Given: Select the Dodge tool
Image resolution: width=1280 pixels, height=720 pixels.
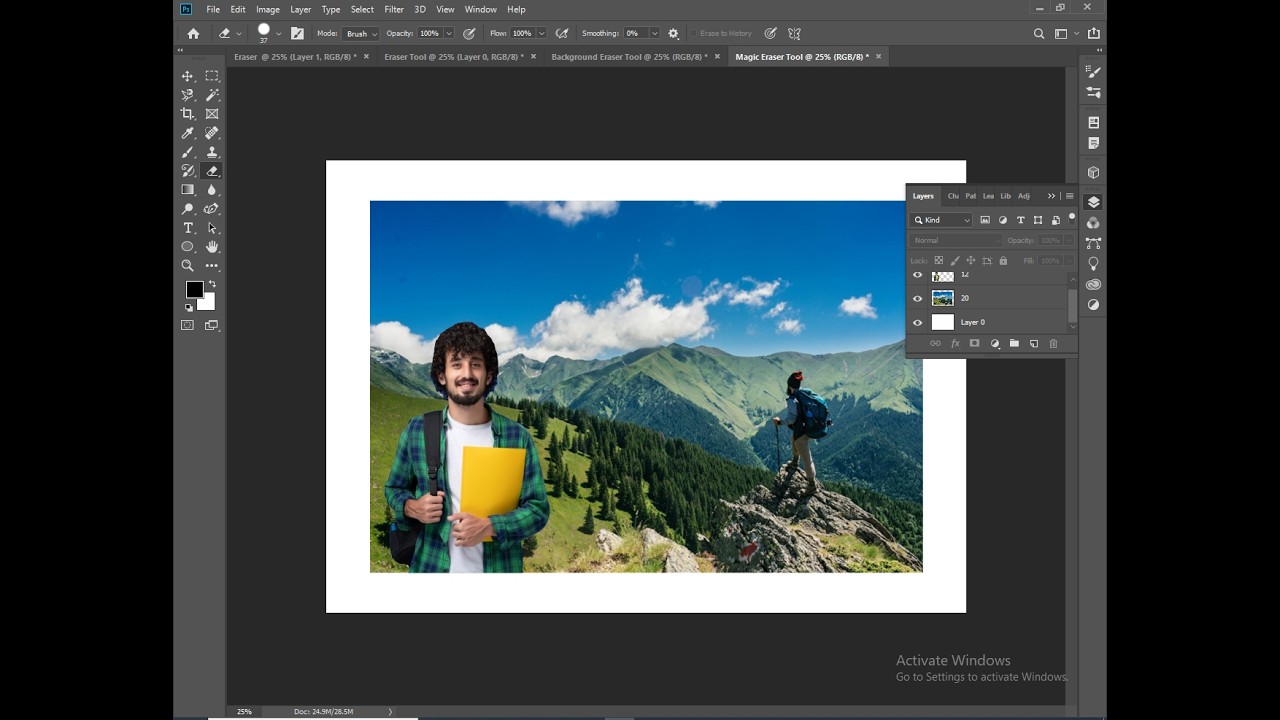Looking at the screenshot, I should (x=187, y=209).
